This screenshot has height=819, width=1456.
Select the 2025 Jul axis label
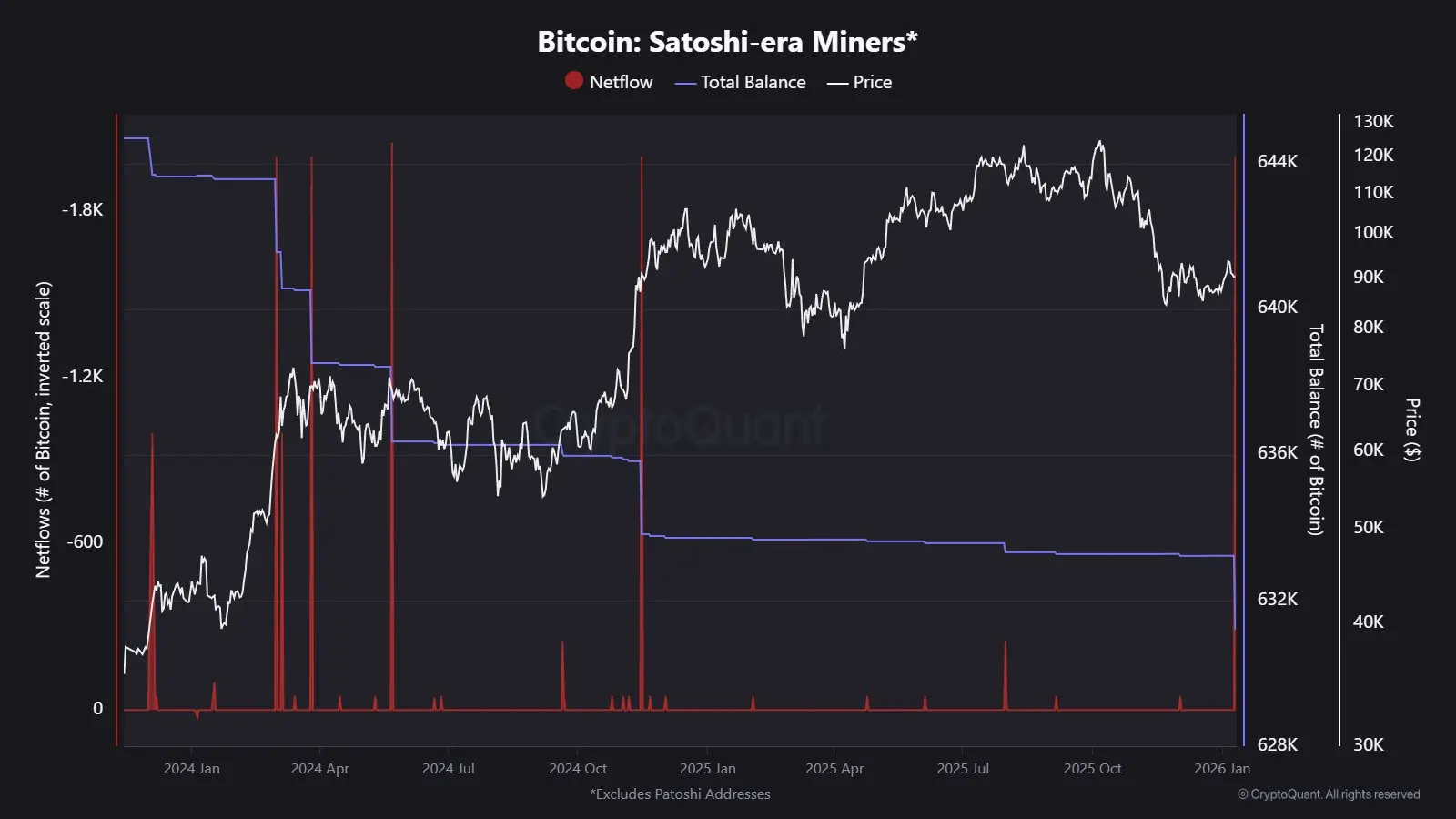click(x=963, y=768)
